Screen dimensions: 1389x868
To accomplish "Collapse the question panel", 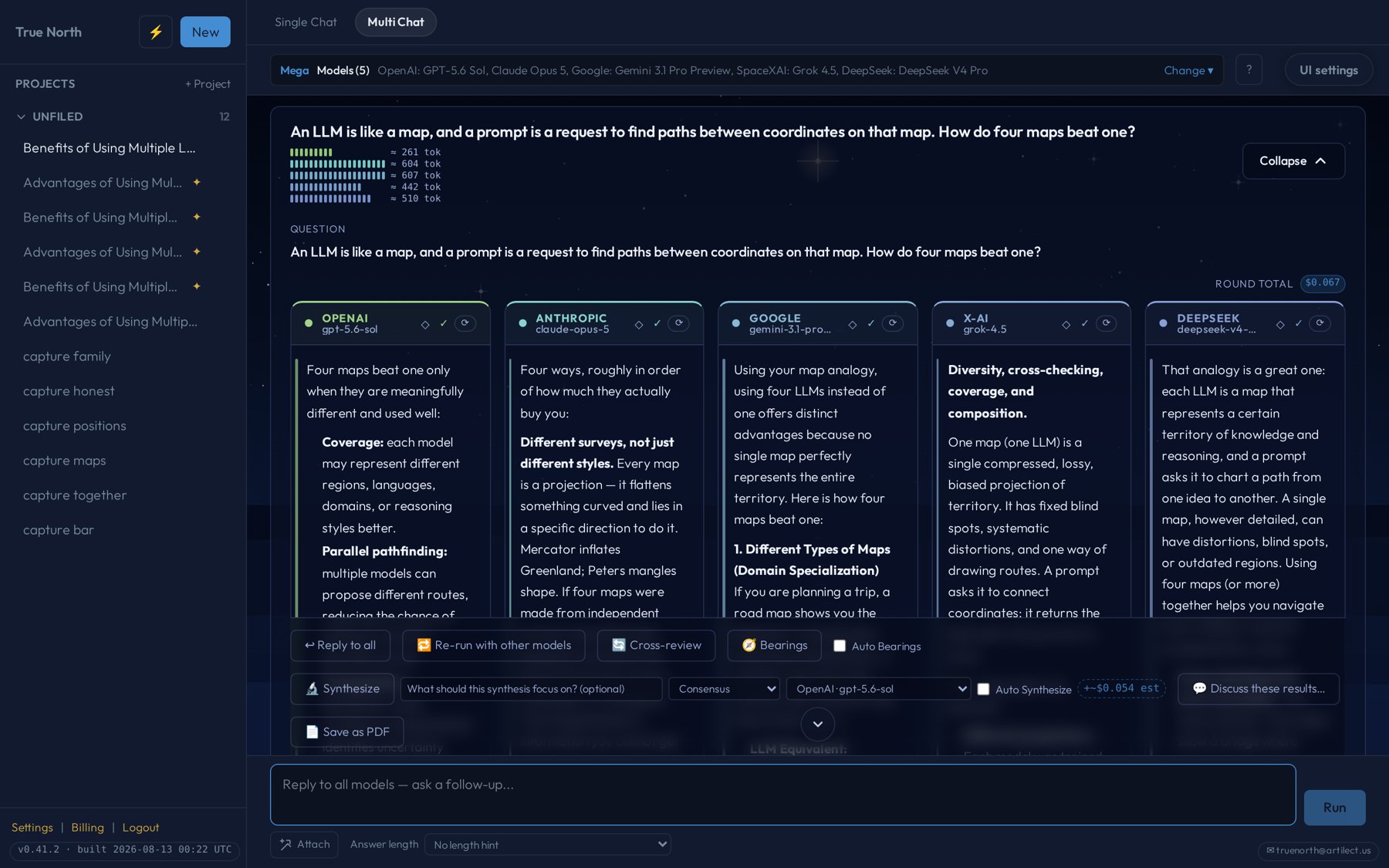I will click(x=1293, y=161).
